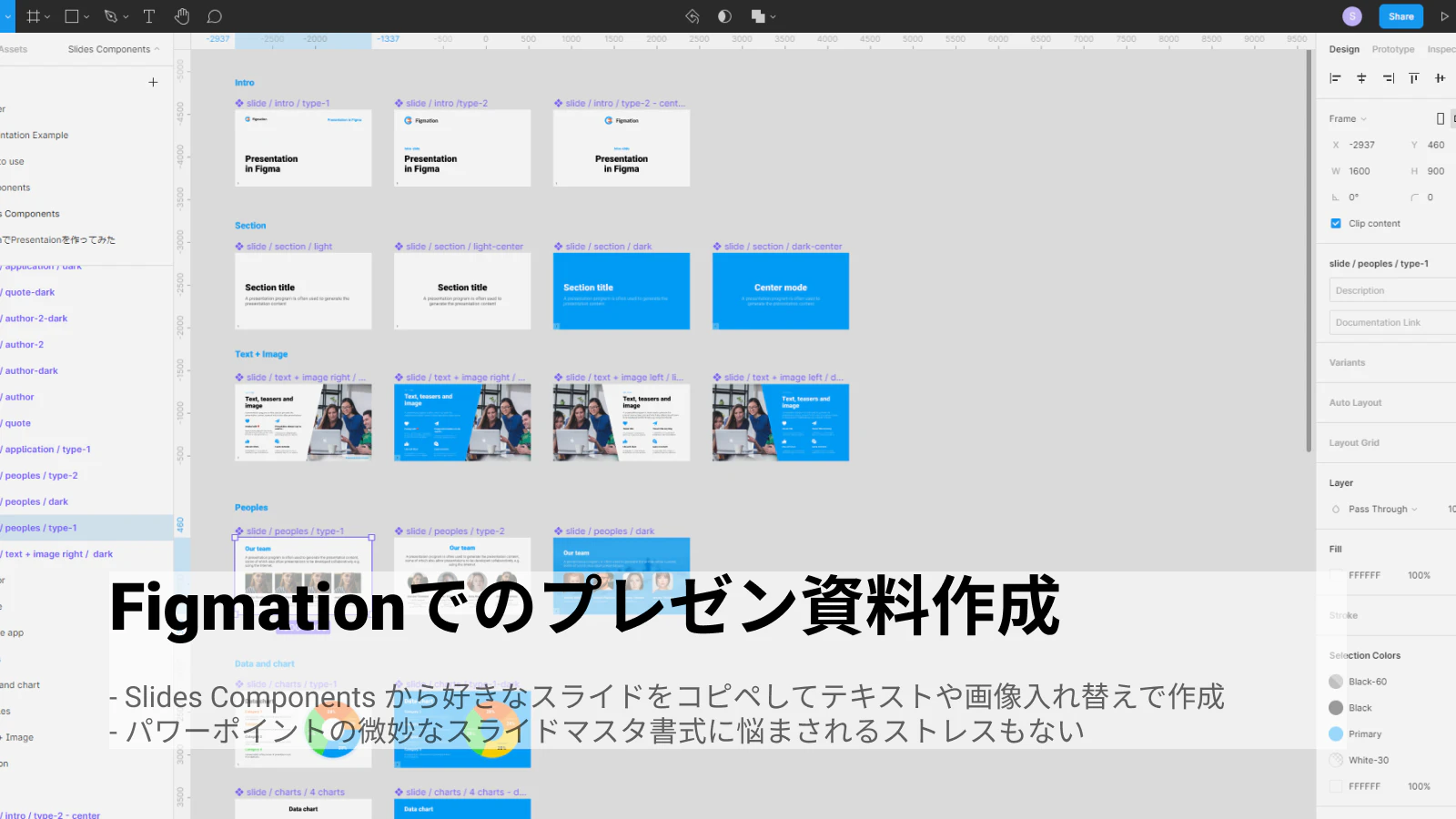The width and height of the screenshot is (1456, 819).
Task: Align selection to vertical centers
Action: pyautogui.click(x=1440, y=78)
